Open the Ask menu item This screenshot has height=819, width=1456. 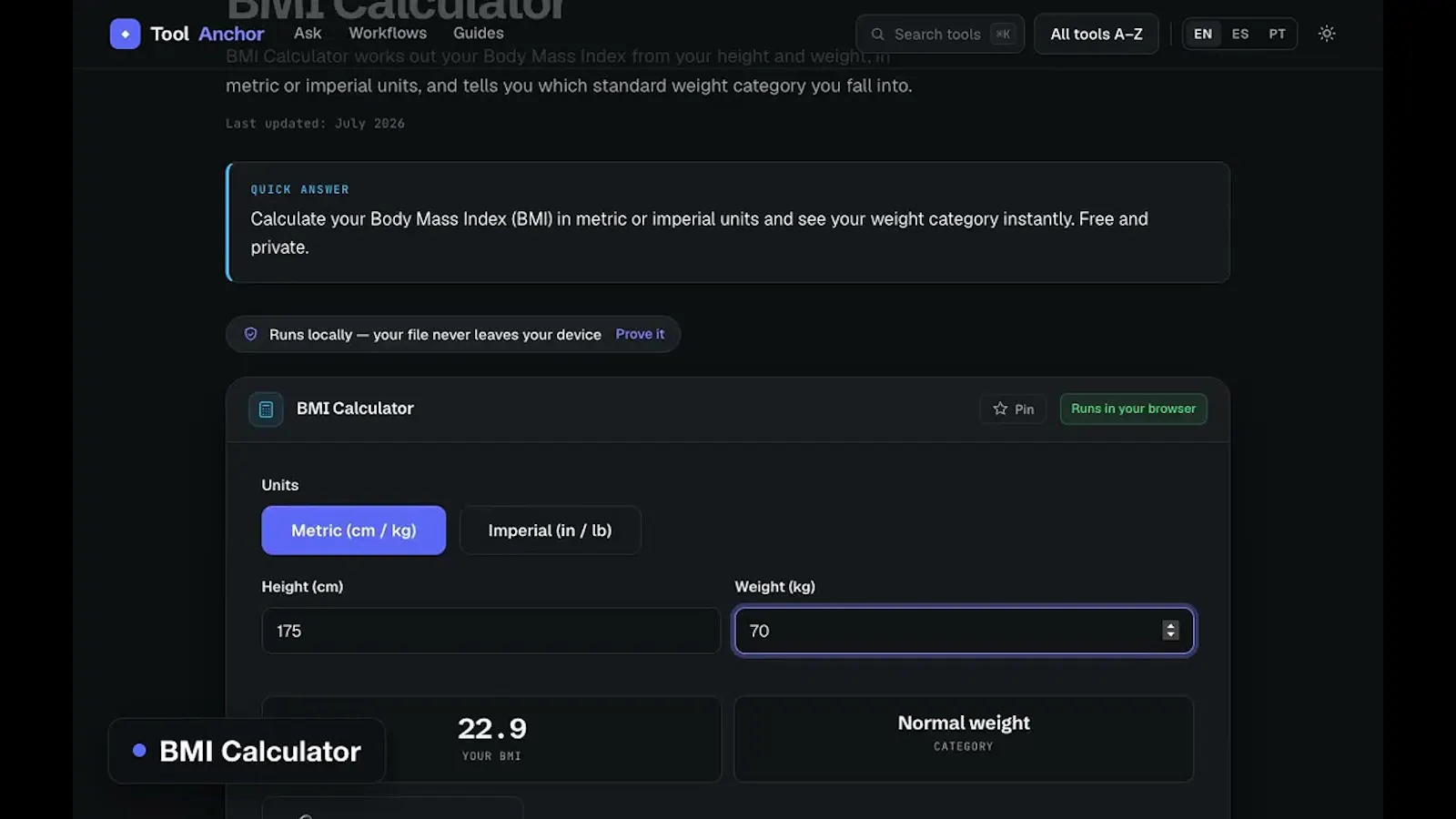tap(308, 33)
